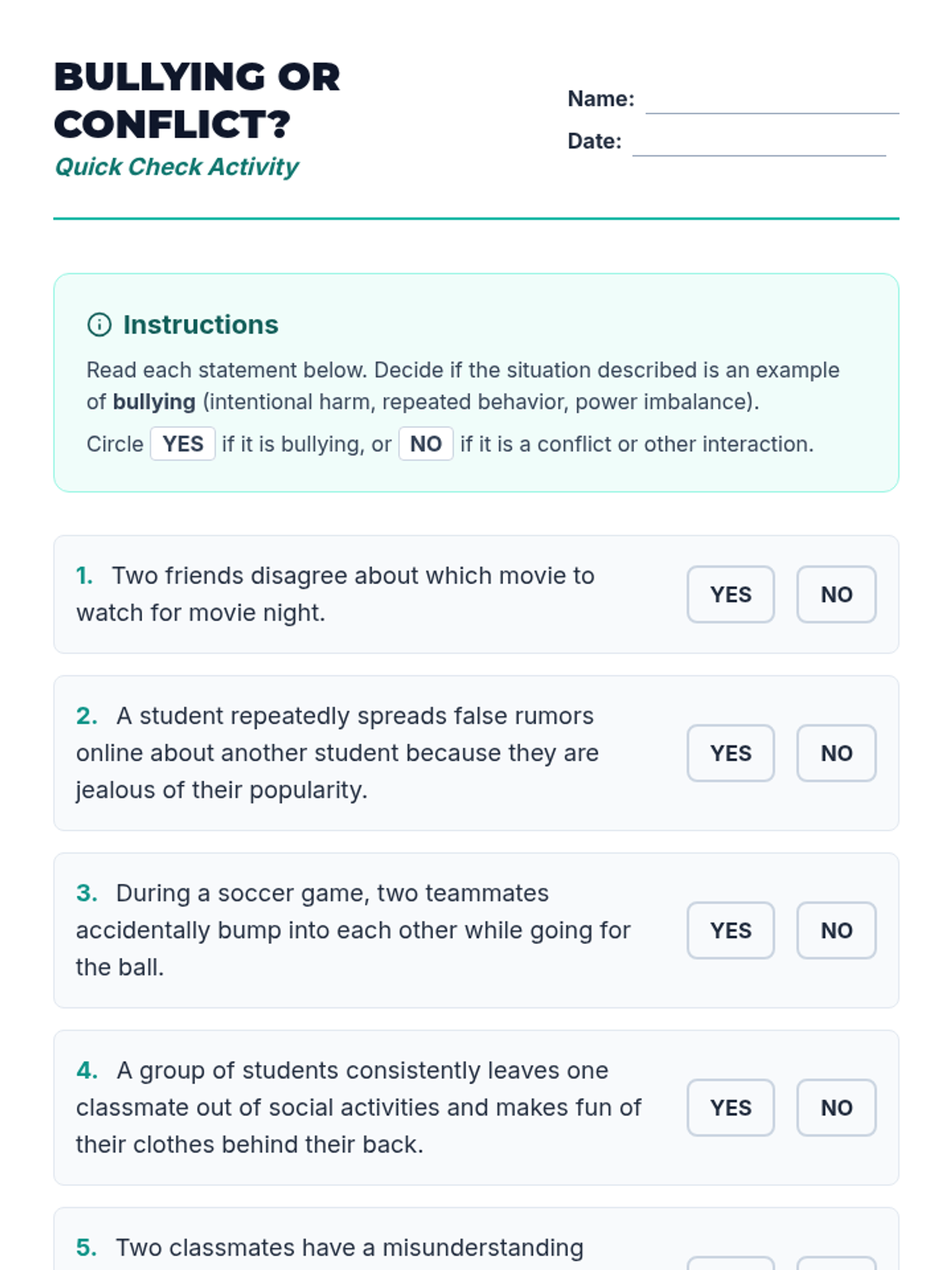
Task: Click question 5 misunderstanding statement text
Action: (349, 1248)
